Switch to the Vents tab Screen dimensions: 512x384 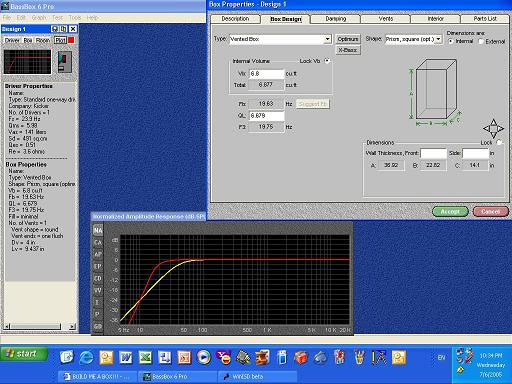click(386, 19)
